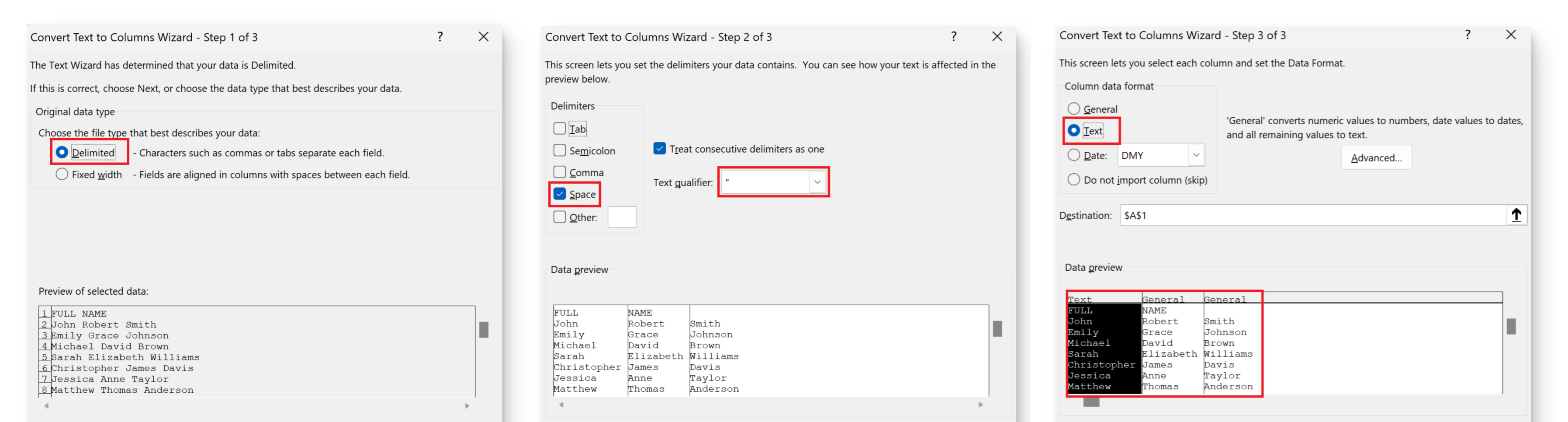Select Date column data format

[1074, 155]
